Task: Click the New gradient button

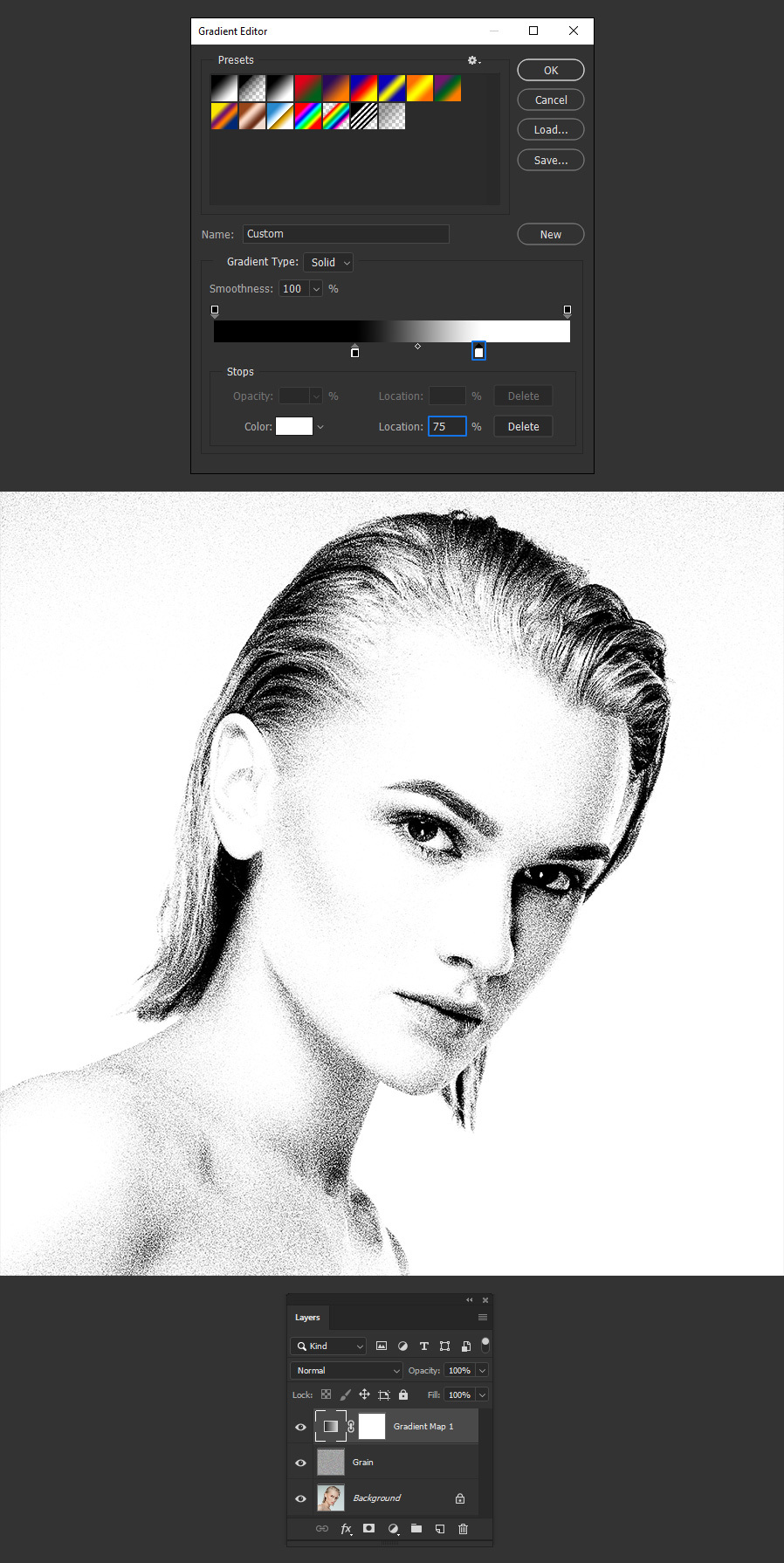Action: click(551, 234)
